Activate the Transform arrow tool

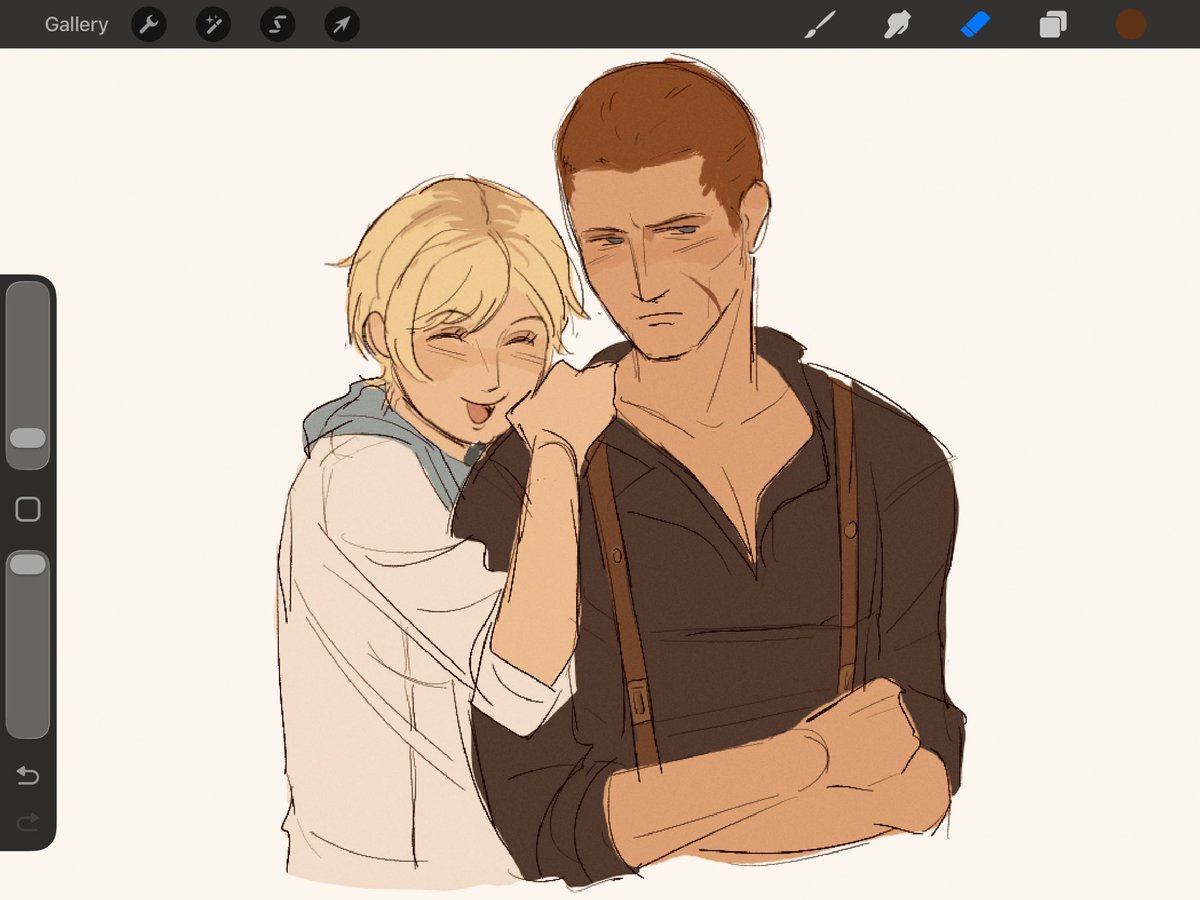point(342,25)
